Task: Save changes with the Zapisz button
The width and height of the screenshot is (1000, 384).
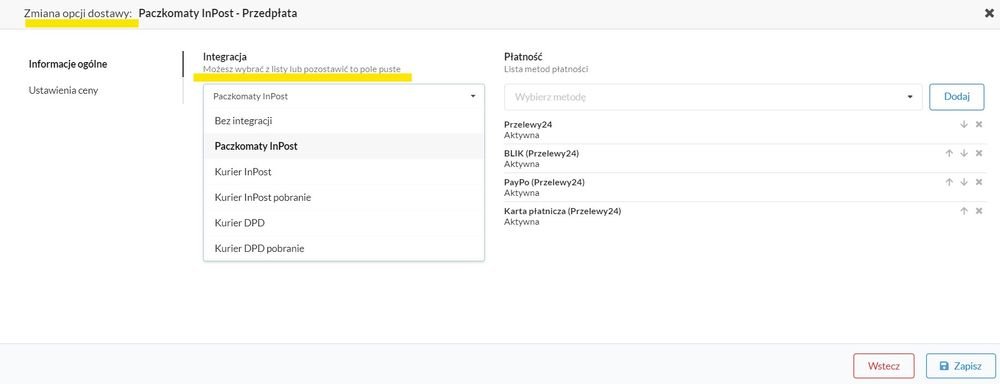Action: coord(960,366)
